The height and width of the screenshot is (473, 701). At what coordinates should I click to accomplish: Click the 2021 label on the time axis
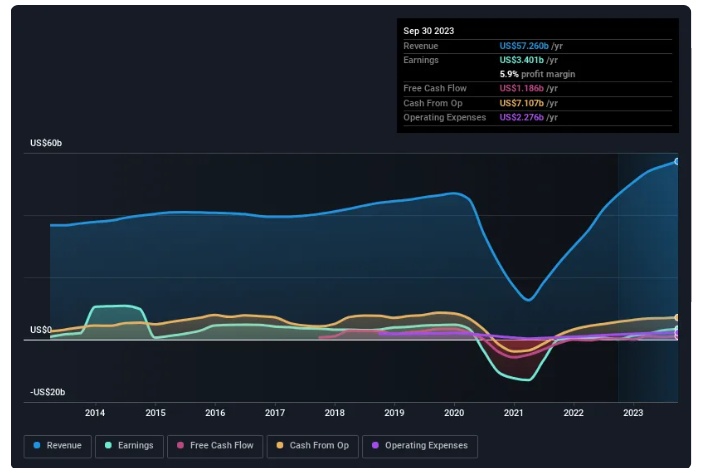pyautogui.click(x=514, y=412)
